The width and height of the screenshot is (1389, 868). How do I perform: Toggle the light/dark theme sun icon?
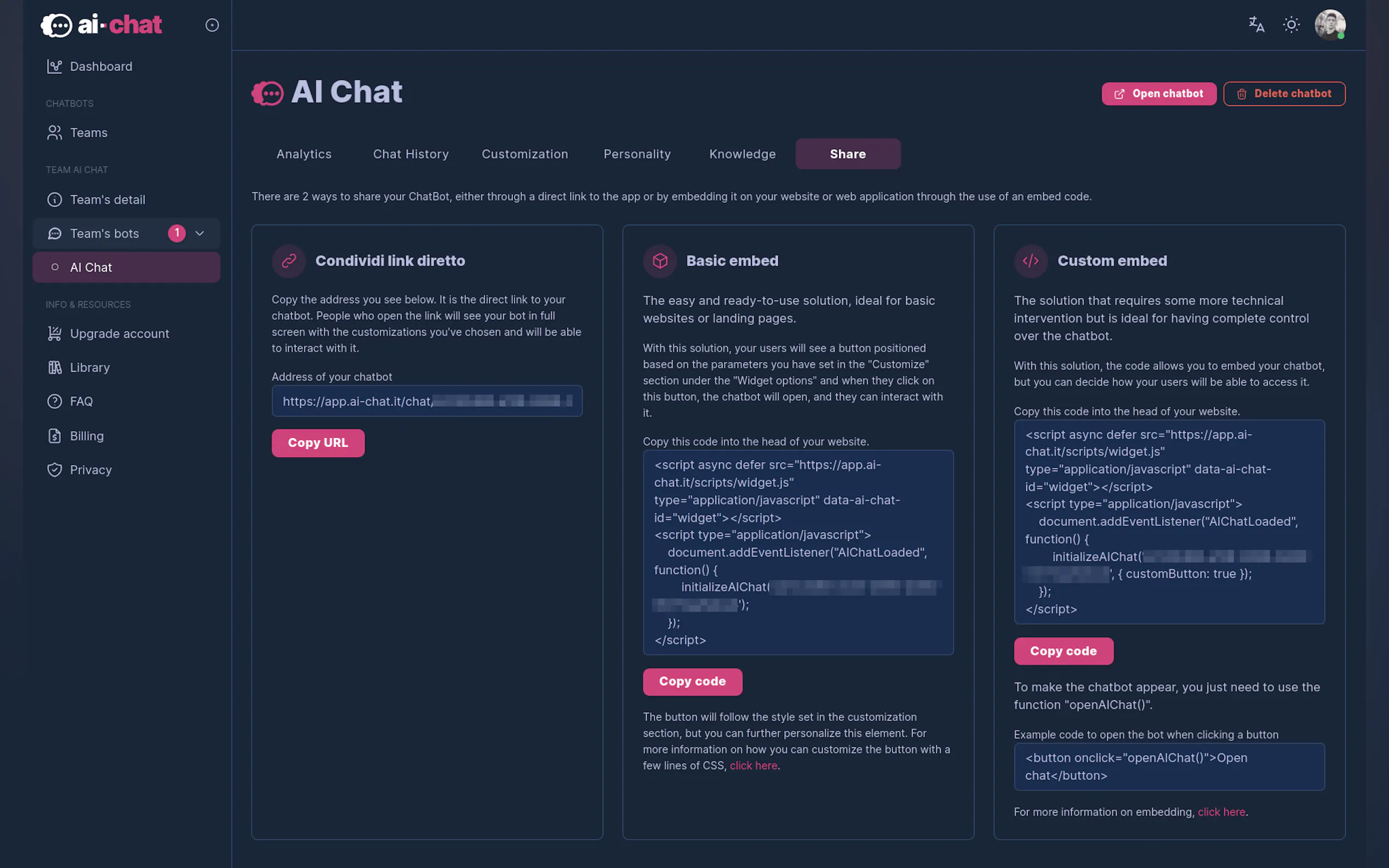(1291, 25)
